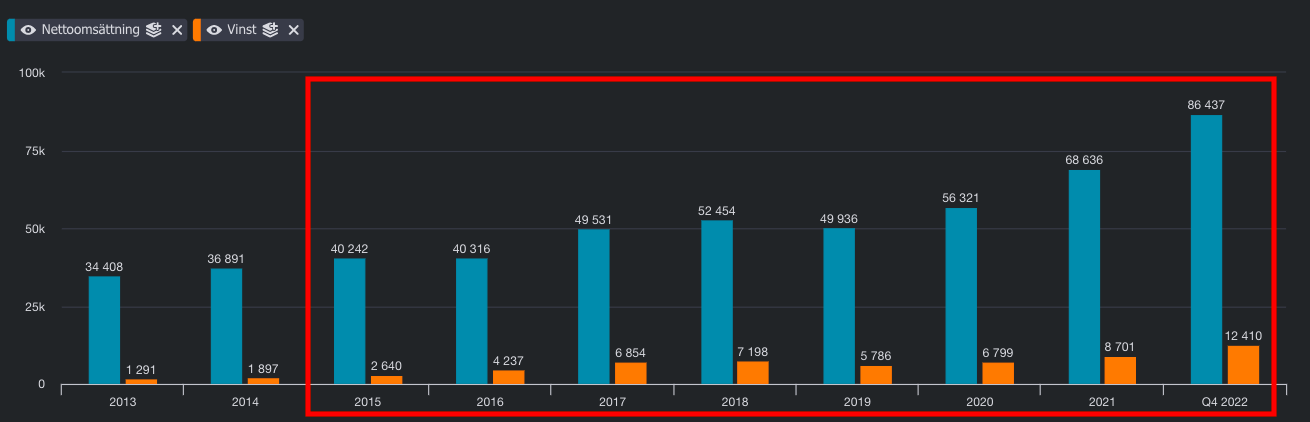Toggle visibility of Nettoomsättning series
The width and height of the screenshot is (1310, 422).
28,30
